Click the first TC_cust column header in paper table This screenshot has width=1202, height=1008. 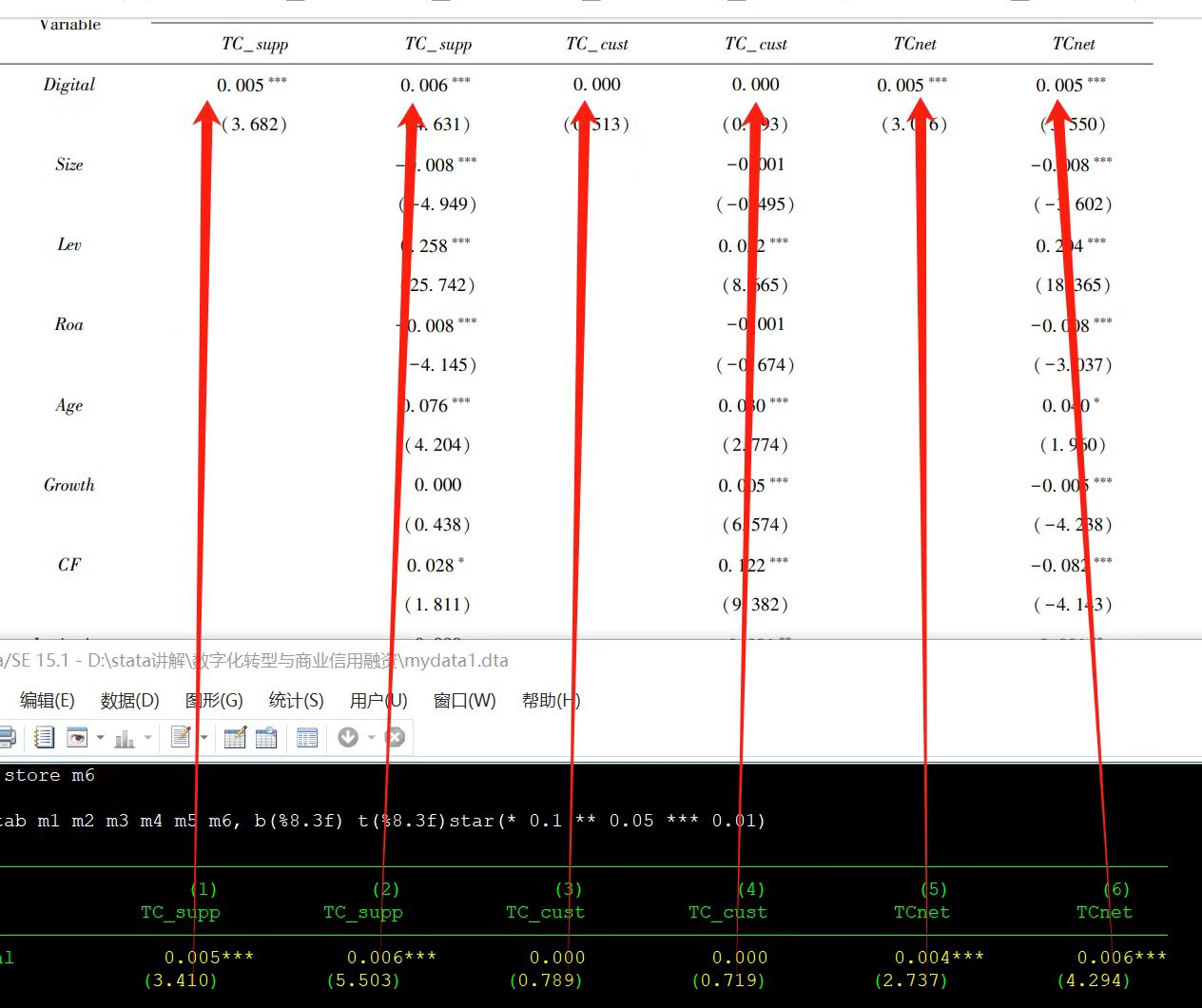click(597, 44)
